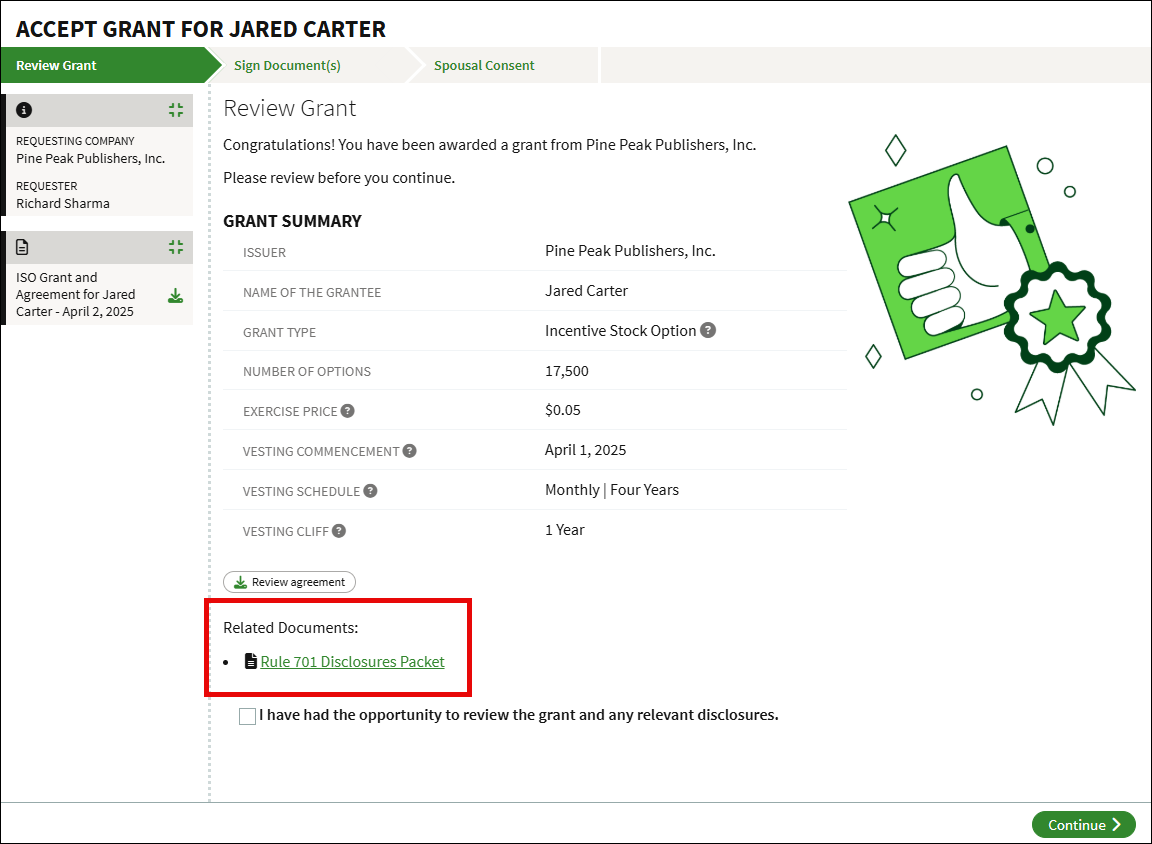This screenshot has height=844, width=1152.
Task: Select the Review Grant step tab
Action: (57, 66)
